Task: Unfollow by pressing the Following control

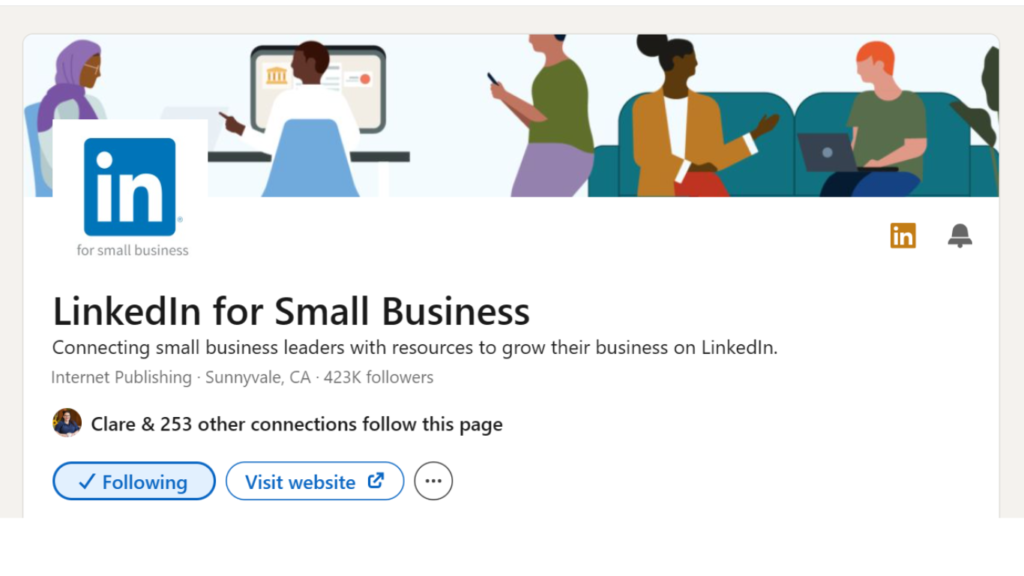Action: [x=133, y=481]
